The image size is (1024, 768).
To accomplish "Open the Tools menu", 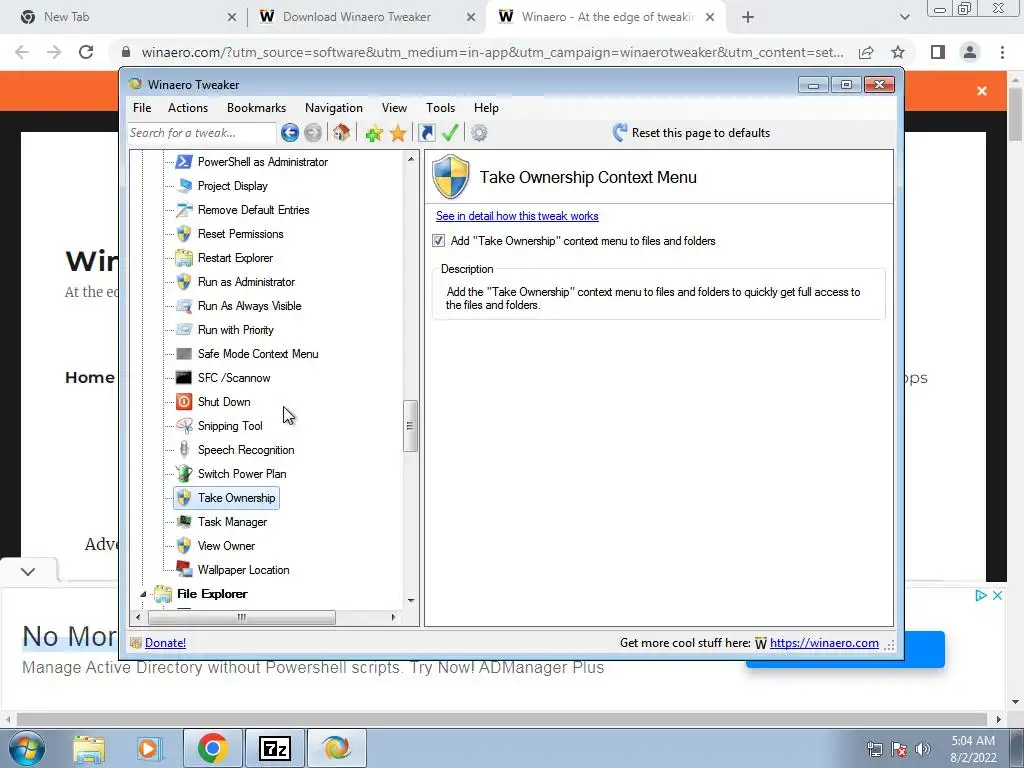I will pyautogui.click(x=440, y=108).
